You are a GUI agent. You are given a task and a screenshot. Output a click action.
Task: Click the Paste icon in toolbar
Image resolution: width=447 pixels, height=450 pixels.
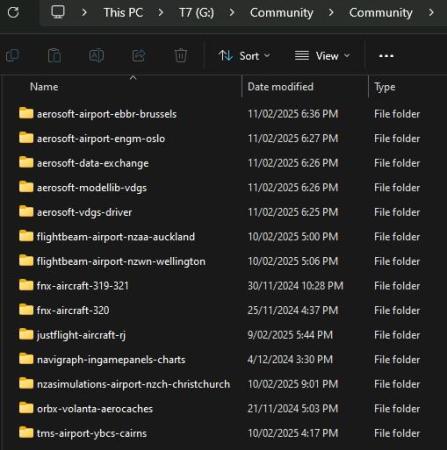[x=54, y=56]
